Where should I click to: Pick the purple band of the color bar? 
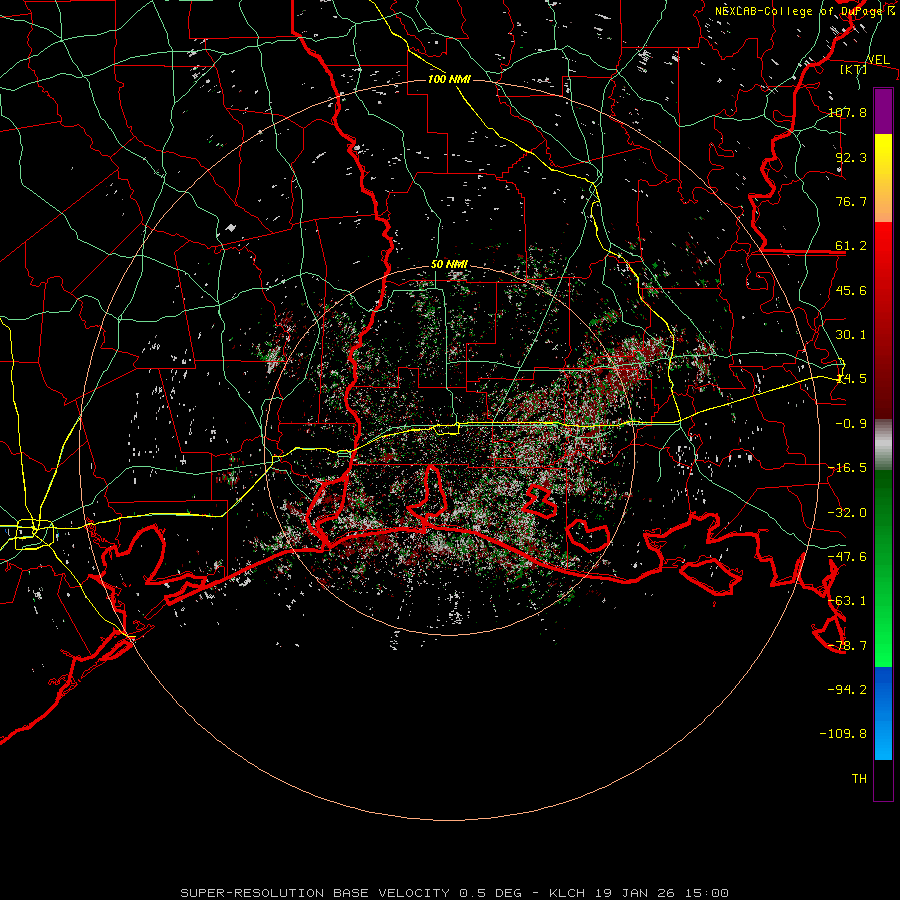[883, 111]
